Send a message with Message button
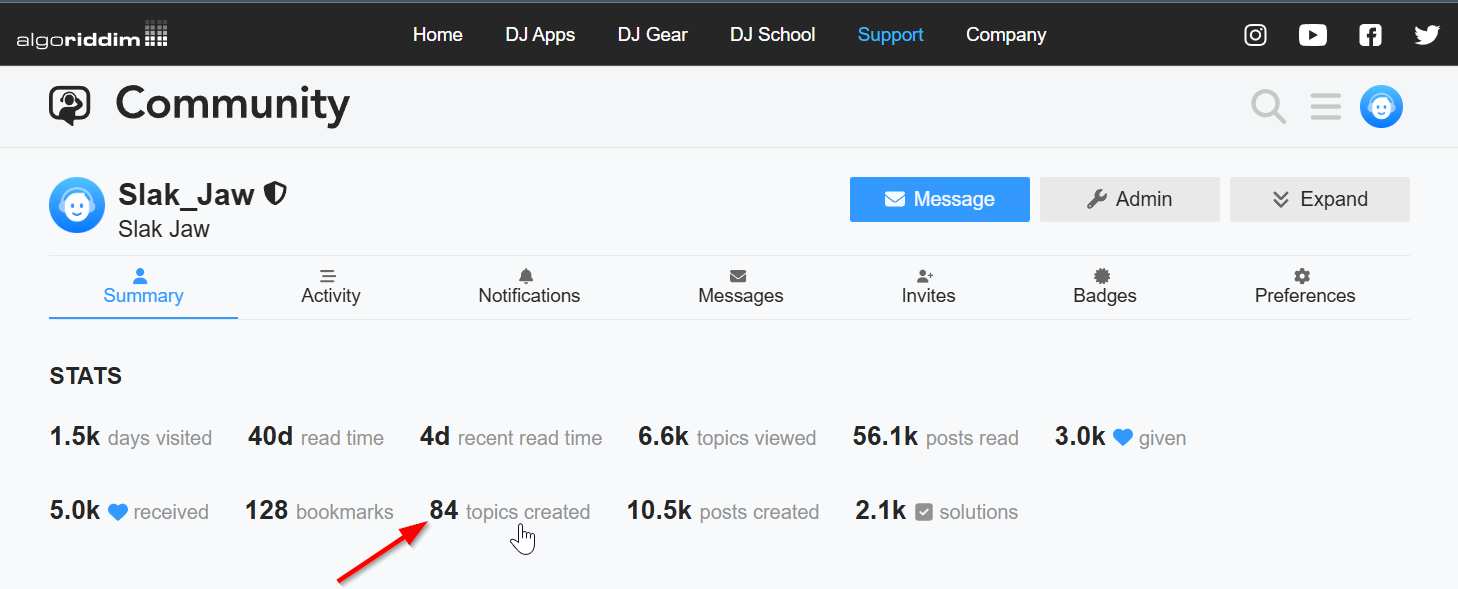Viewport: 1458px width, 589px height. click(939, 199)
